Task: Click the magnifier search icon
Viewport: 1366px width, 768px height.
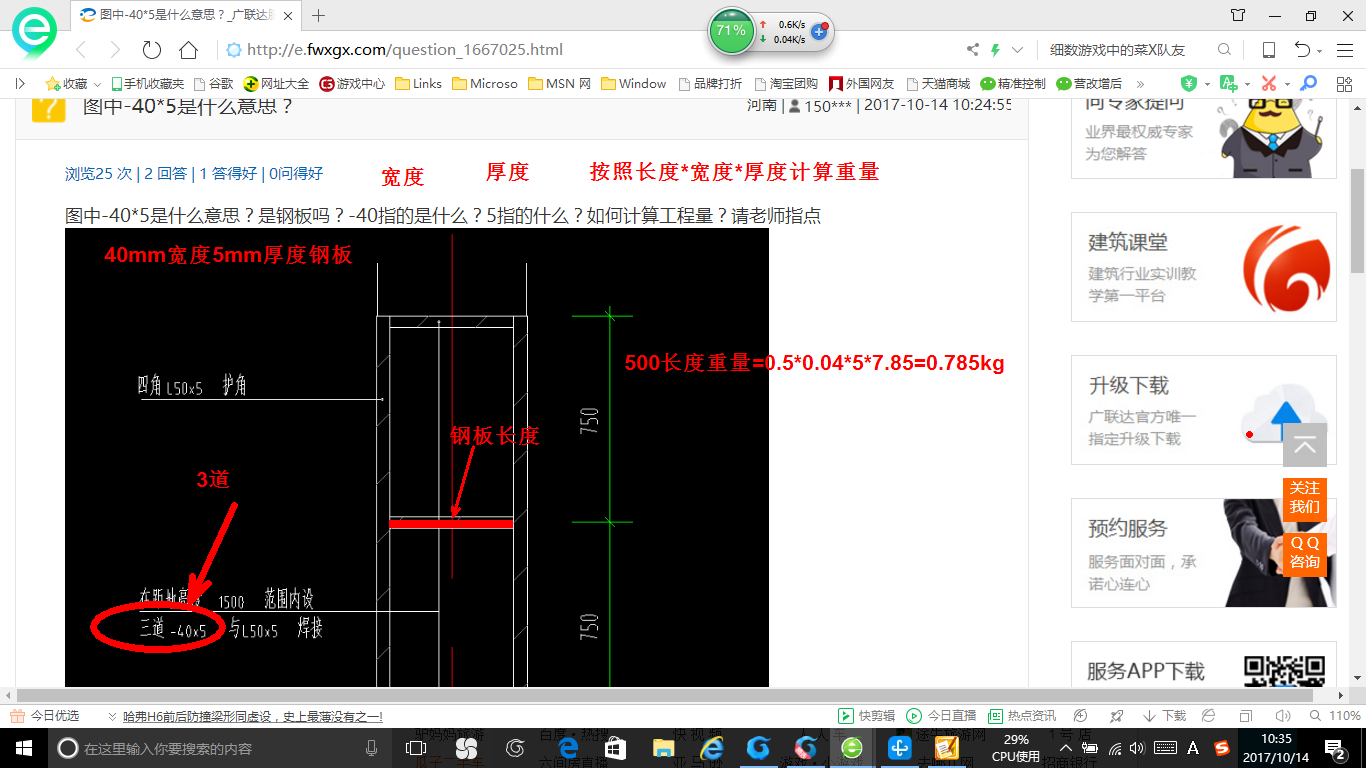Action: [x=1224, y=50]
